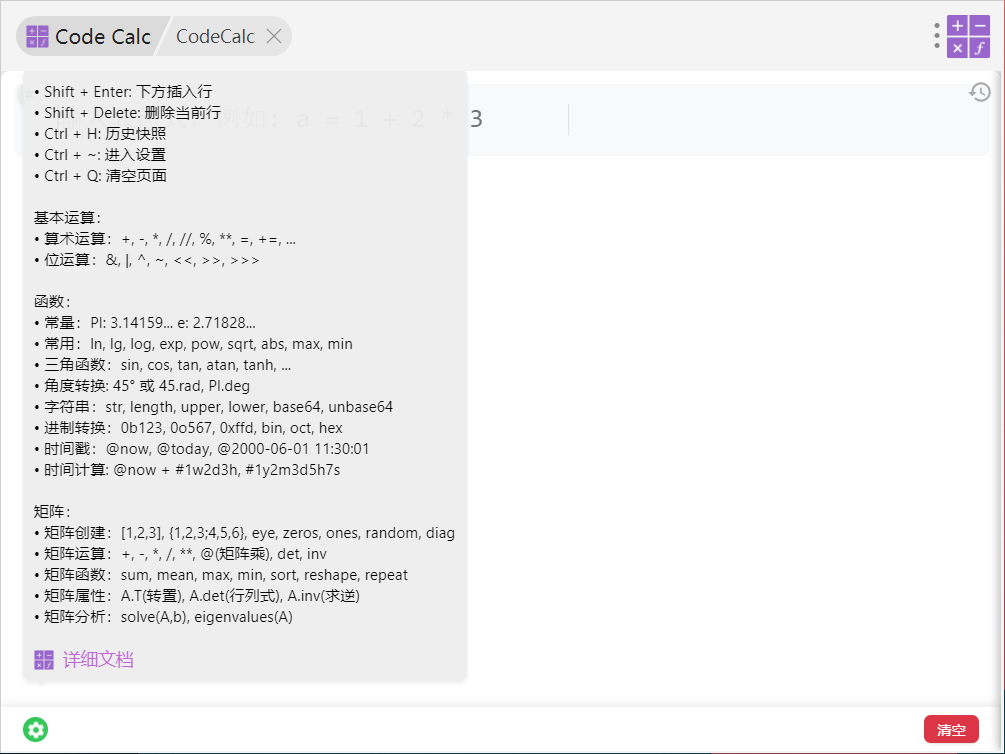Screen dimensions: 1005x754
Task: Click the 位运算 operators line
Action: pos(147,260)
